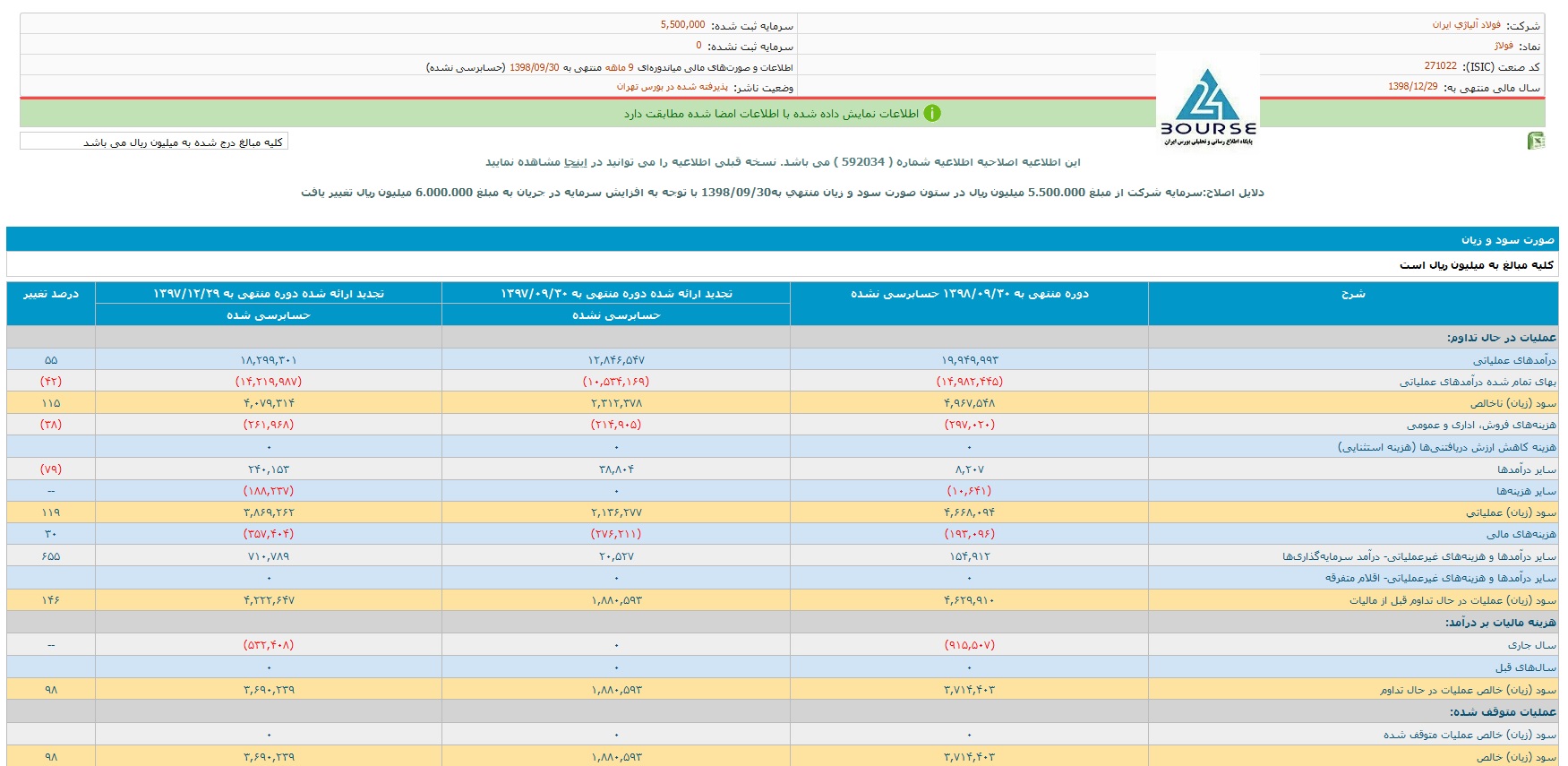This screenshot has height=766, width=1568.
Task: Click the 'تجدید ارائه شده دوره منتهی به ۱۳۹۷/۰۹/۳۰' header
Action: tap(616, 294)
